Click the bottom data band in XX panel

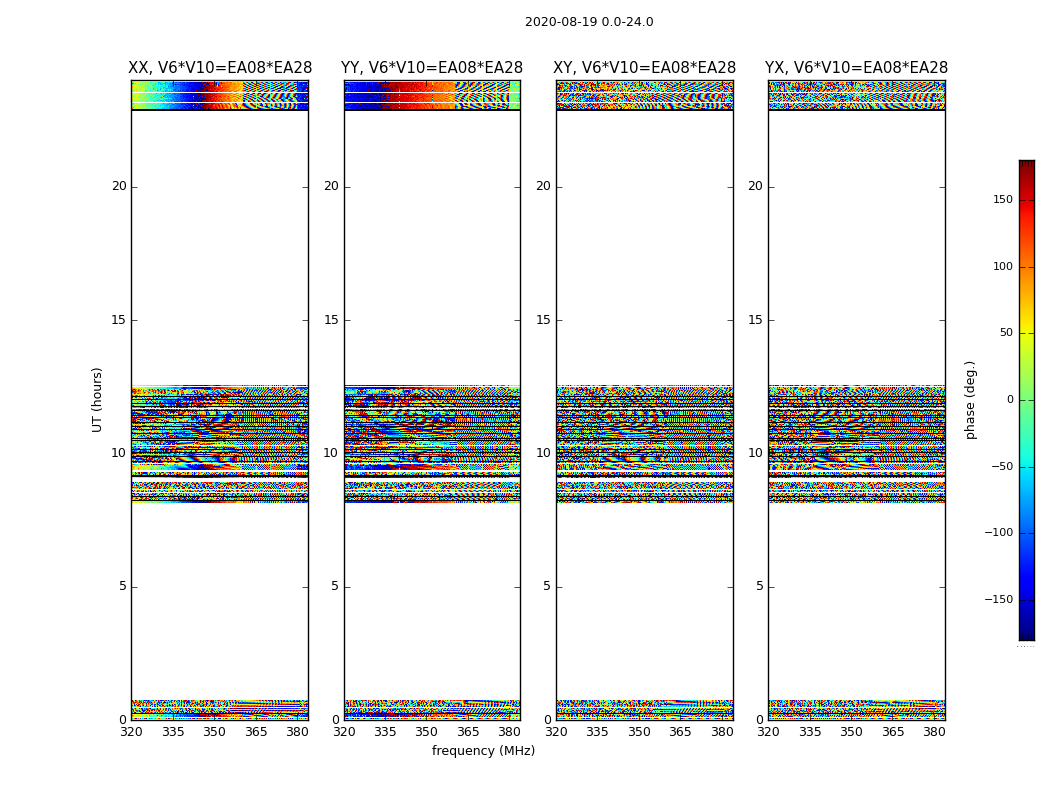(x=220, y=710)
